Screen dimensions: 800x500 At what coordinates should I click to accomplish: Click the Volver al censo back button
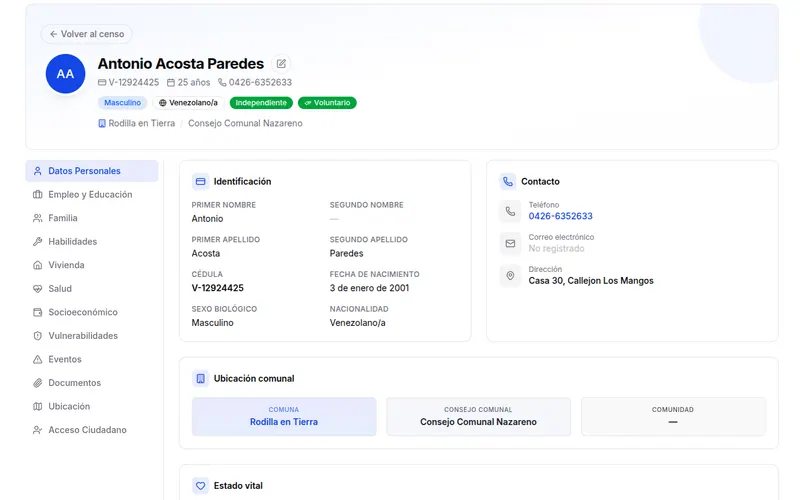point(86,34)
